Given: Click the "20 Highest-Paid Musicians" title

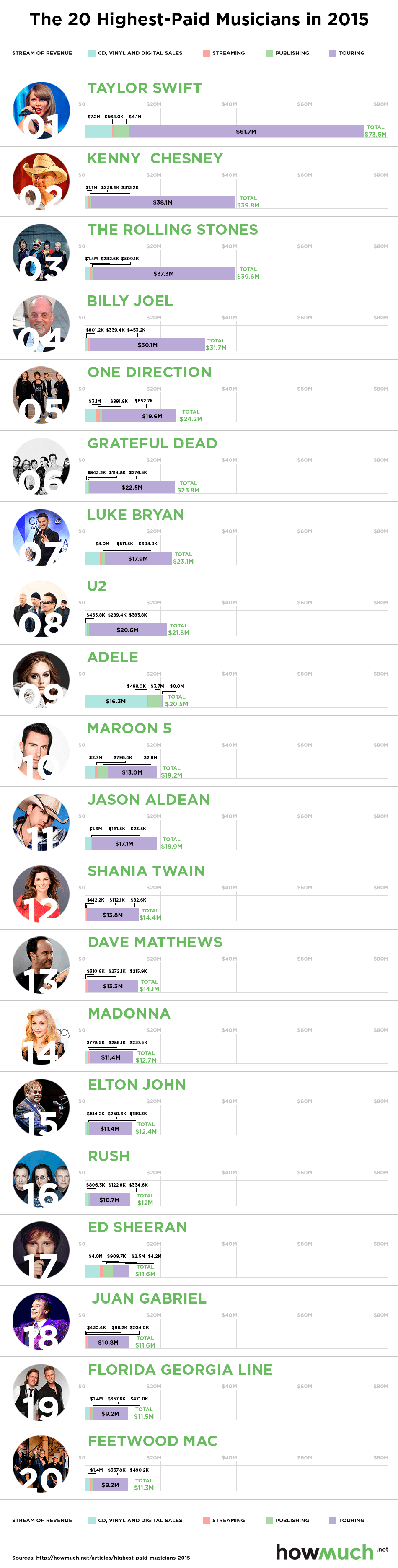Looking at the screenshot, I should point(199,19).
